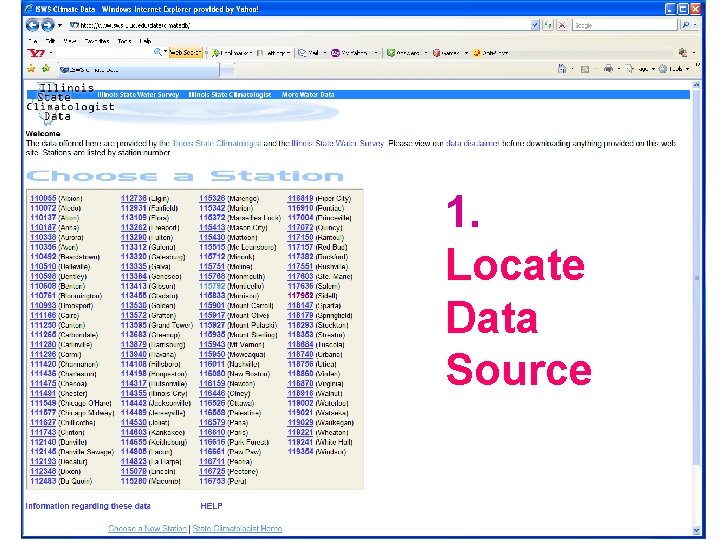Click the HELP link below station list
Screen dimensions: 720x540
(x=211, y=506)
